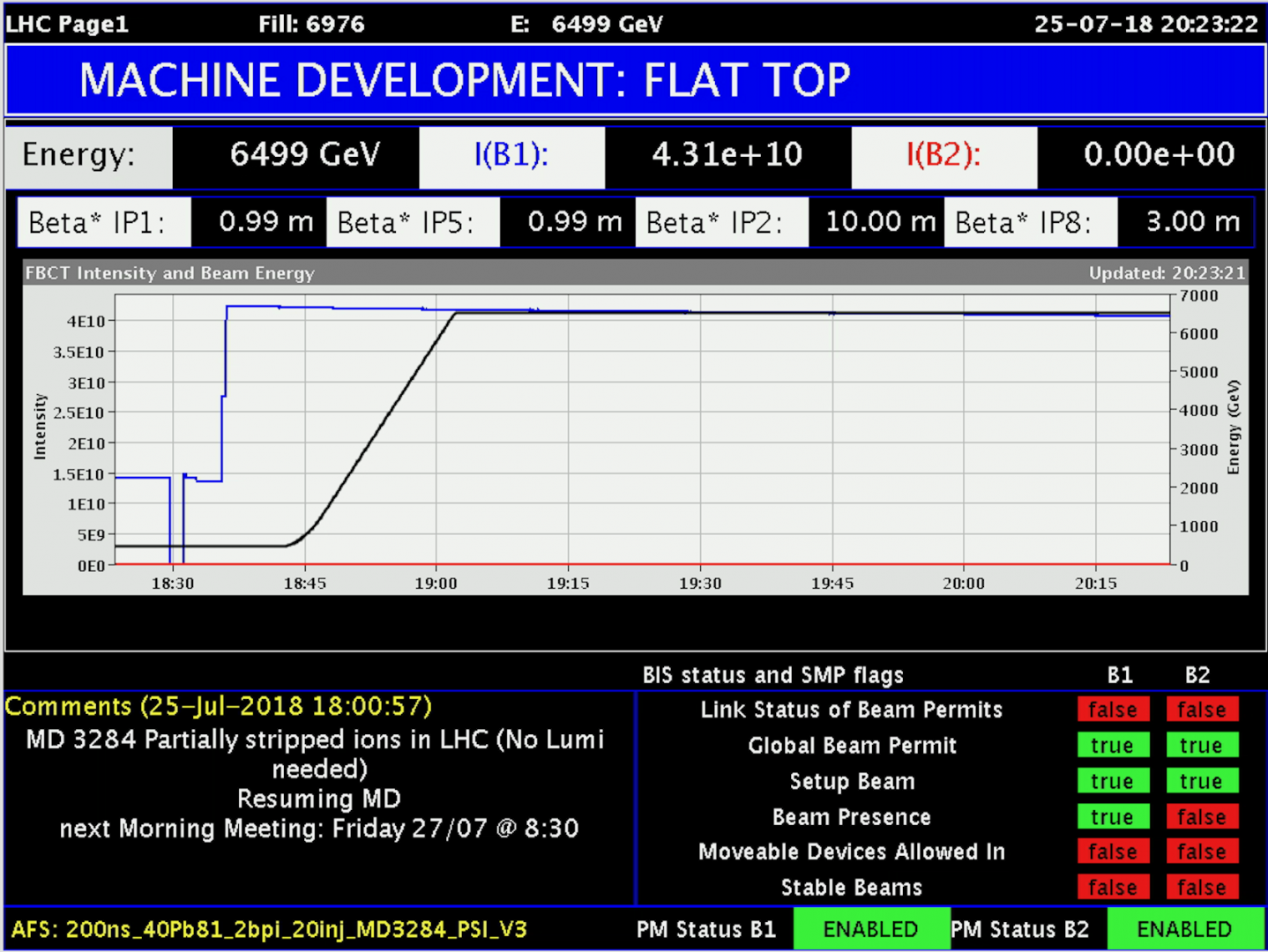Click the Beta* IP1: label
Image resolution: width=1268 pixels, height=952 pixels.
(x=104, y=222)
